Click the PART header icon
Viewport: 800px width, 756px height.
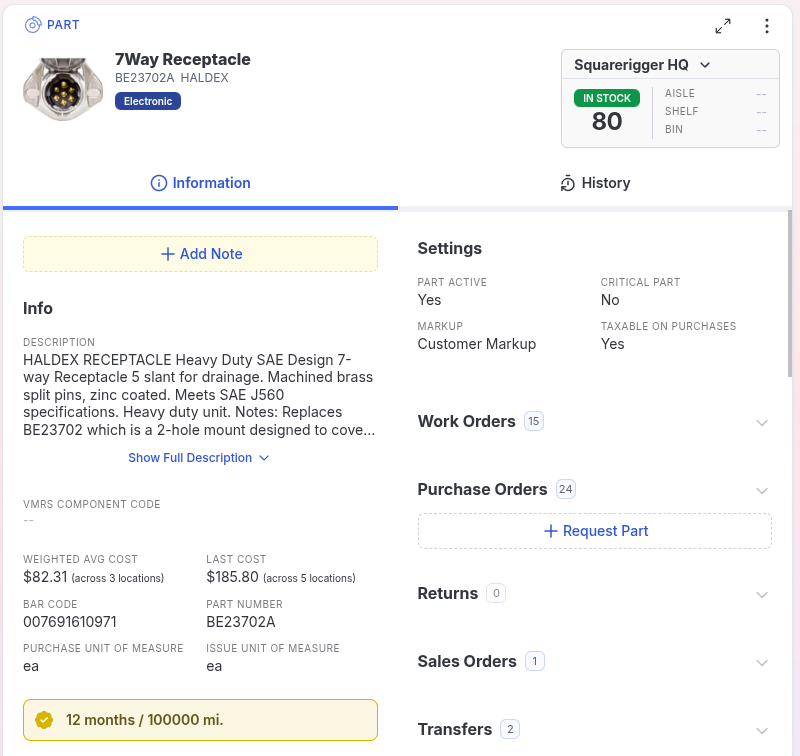point(33,24)
